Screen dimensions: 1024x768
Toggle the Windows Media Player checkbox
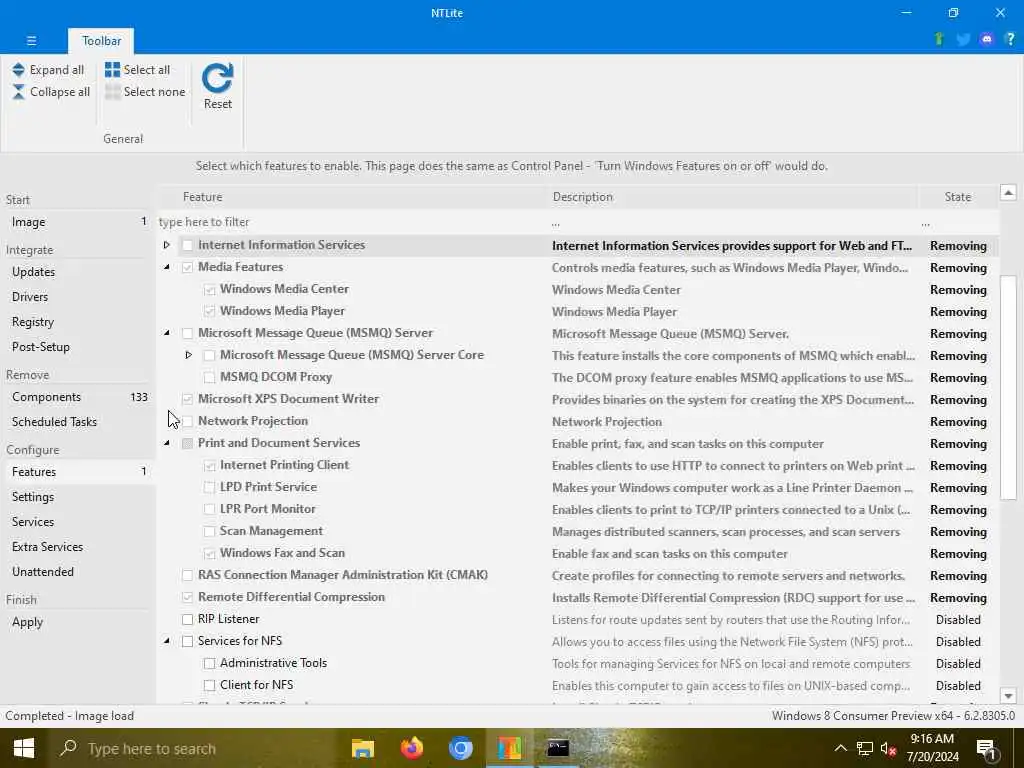(209, 312)
